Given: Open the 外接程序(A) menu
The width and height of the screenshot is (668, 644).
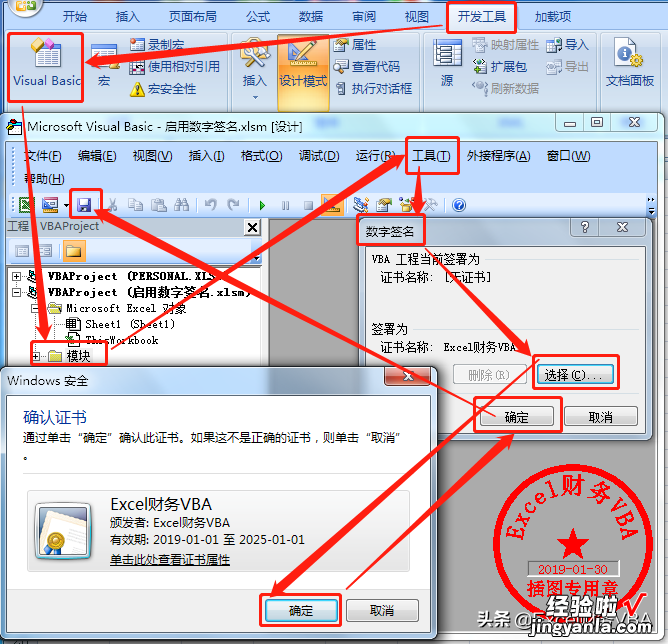Looking at the screenshot, I should [498, 156].
